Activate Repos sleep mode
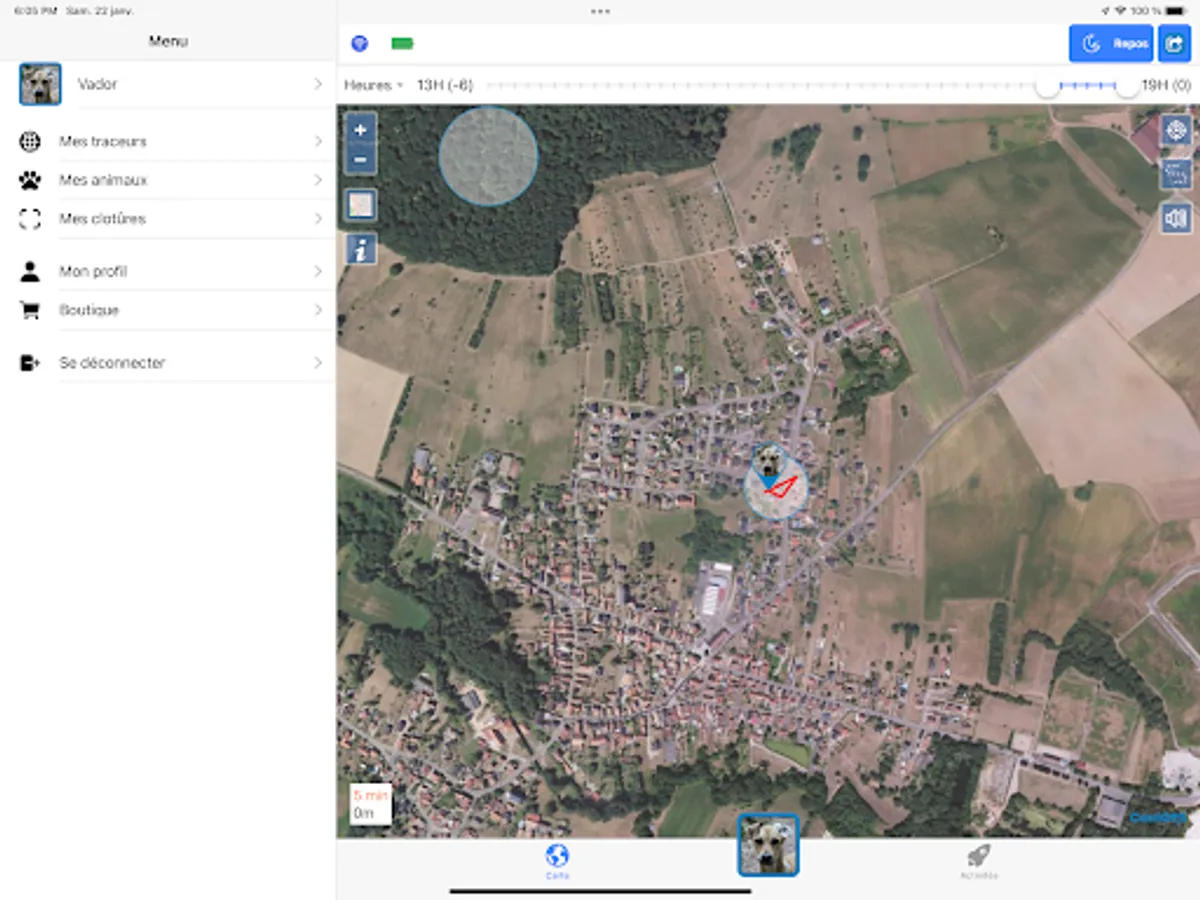The height and width of the screenshot is (900, 1200). tap(1112, 44)
